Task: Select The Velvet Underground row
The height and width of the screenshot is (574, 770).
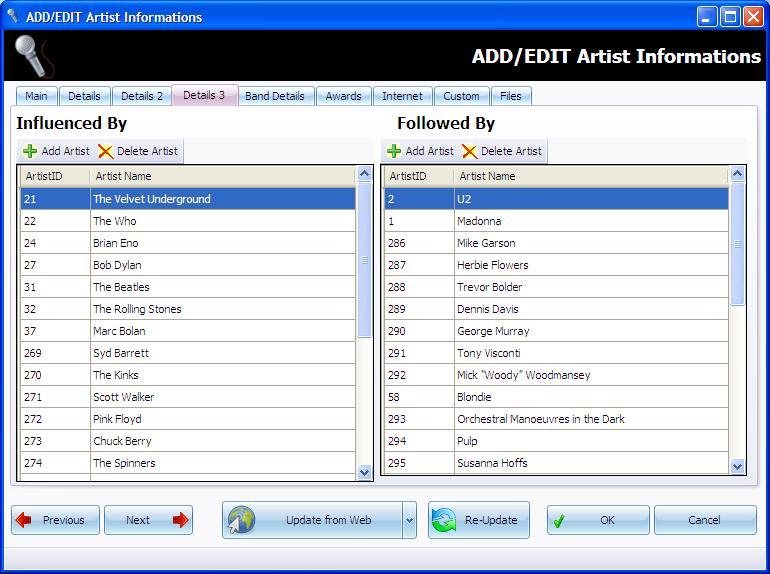Action: 188,199
